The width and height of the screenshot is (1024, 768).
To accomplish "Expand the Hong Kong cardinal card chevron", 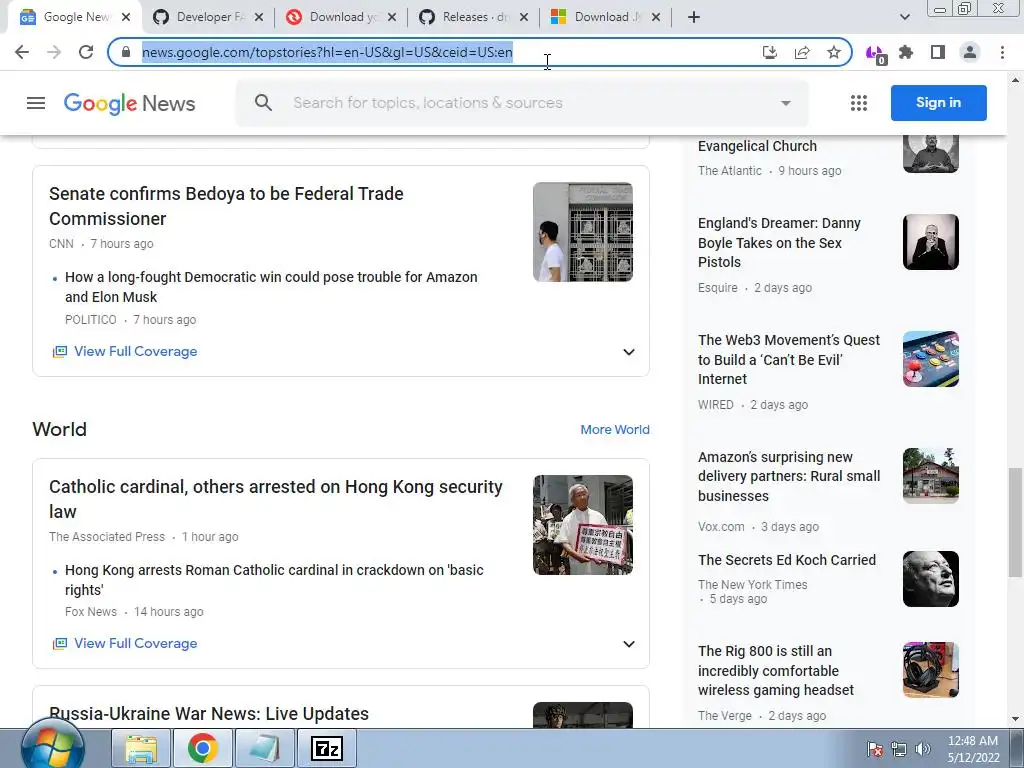I will coord(629,644).
